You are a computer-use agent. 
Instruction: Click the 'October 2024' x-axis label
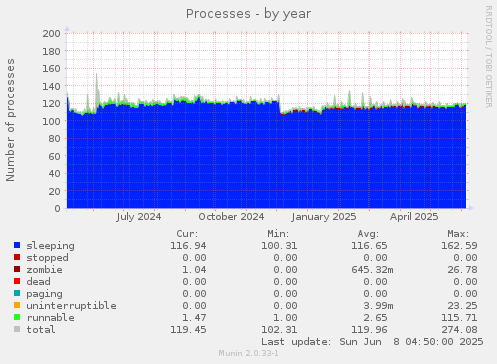click(x=231, y=217)
